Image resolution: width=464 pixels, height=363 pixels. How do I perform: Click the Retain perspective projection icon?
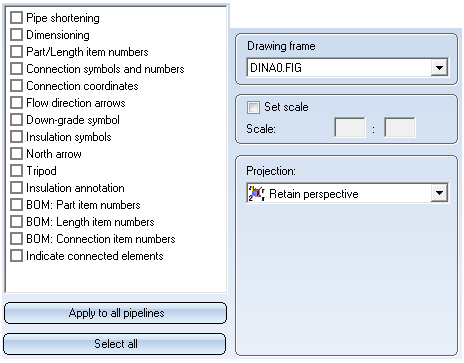(256, 194)
